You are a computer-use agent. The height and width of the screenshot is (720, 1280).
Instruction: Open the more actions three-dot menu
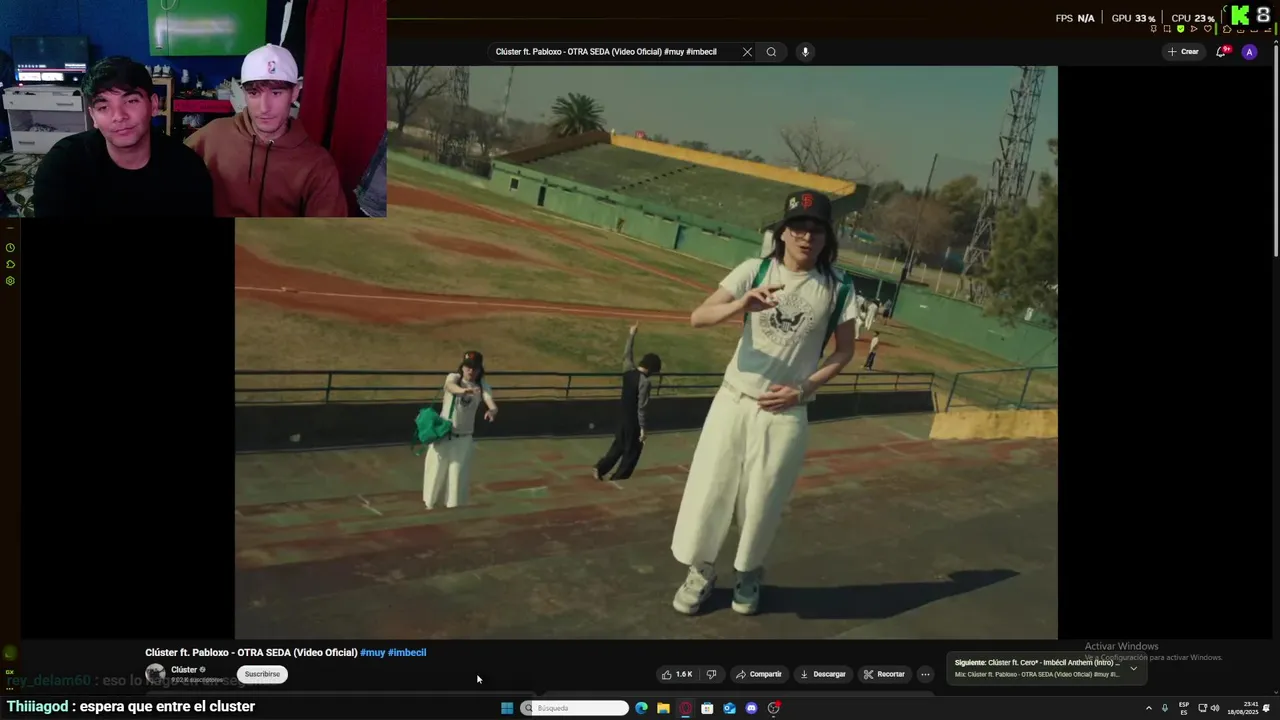click(925, 674)
